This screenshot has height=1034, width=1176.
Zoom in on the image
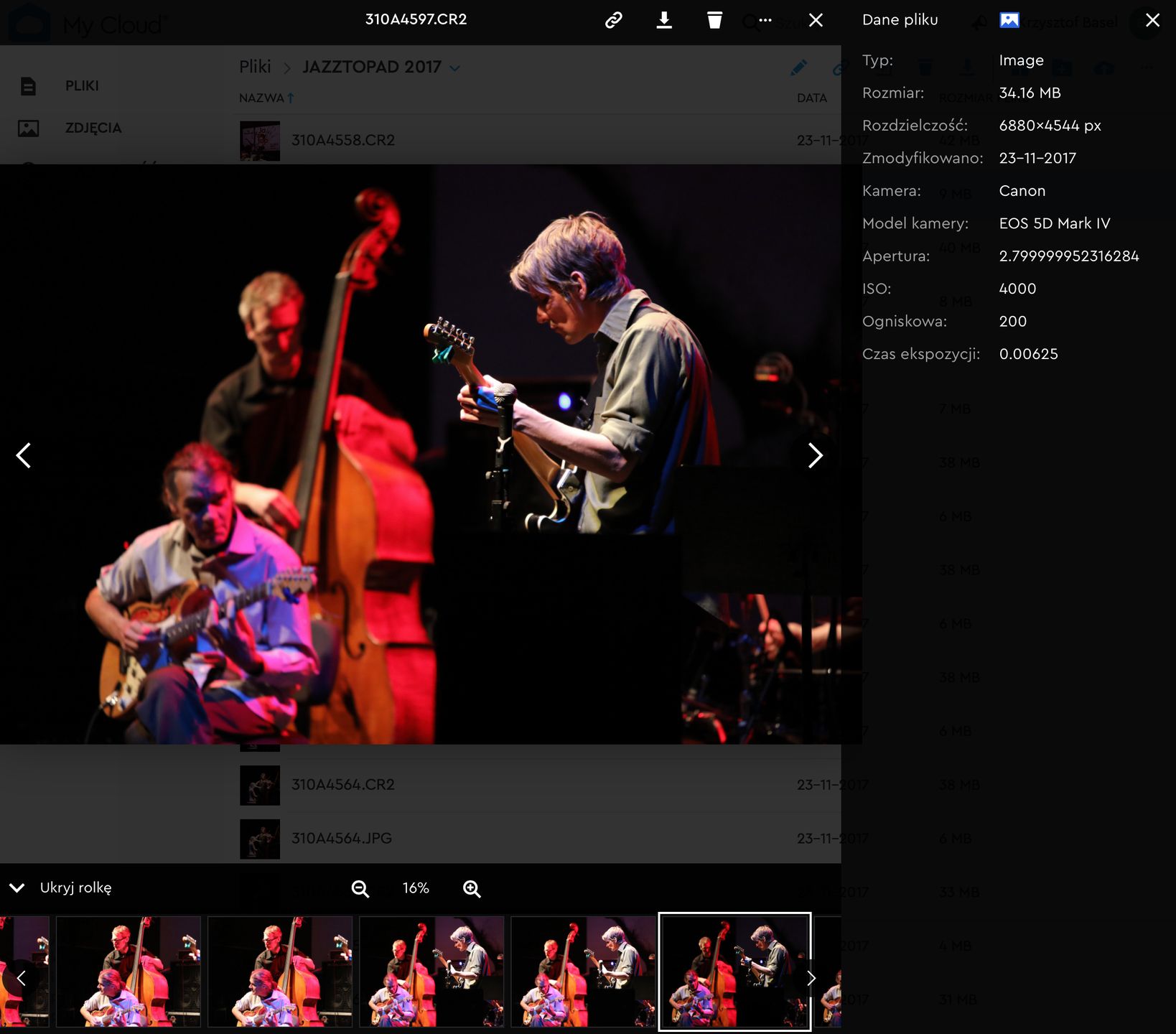coord(472,889)
